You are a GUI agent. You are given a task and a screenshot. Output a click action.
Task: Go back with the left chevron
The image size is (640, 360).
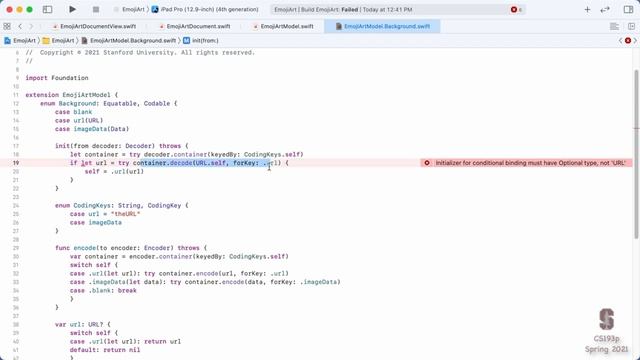[x=20, y=26]
